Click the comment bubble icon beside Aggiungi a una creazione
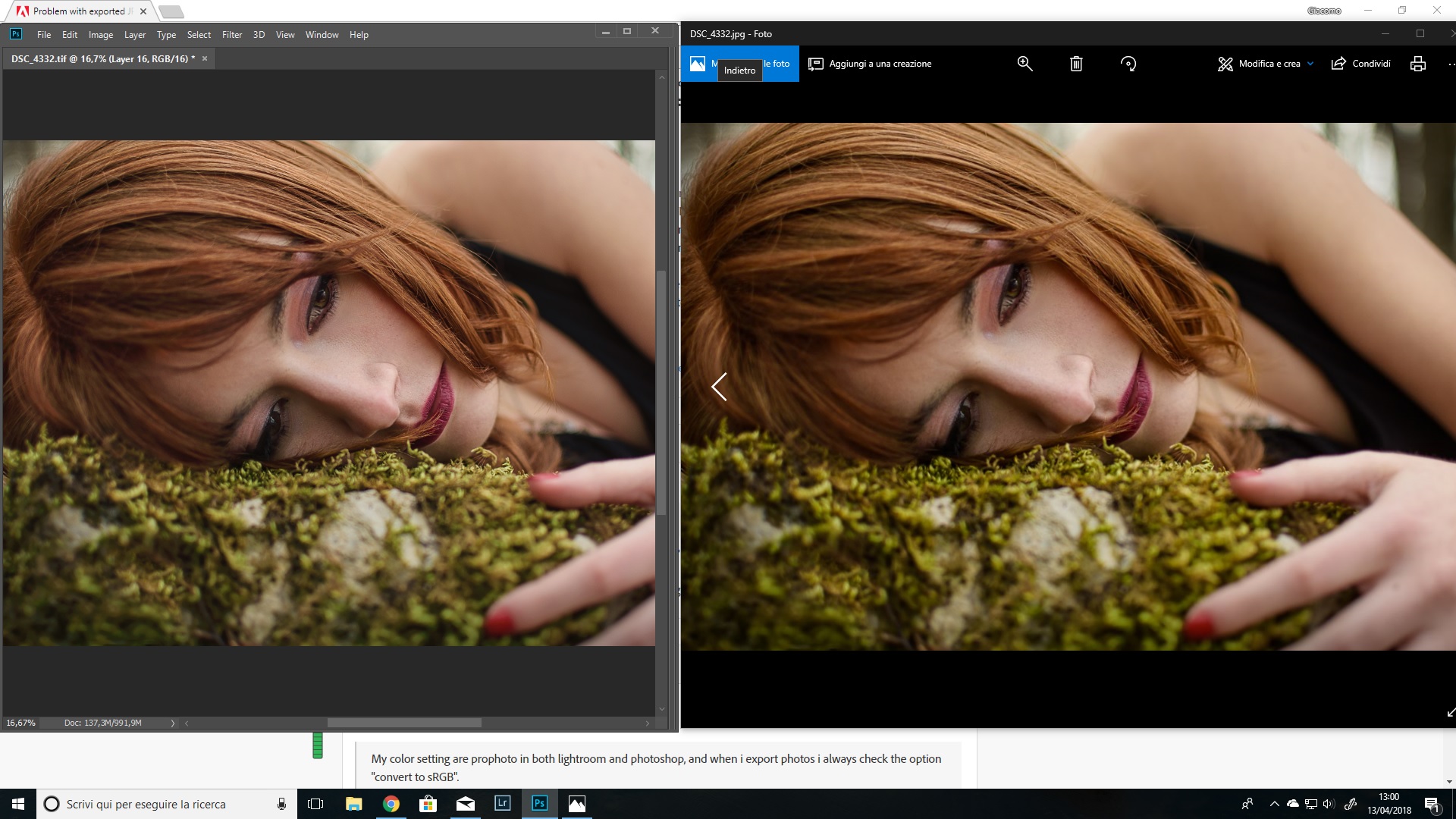The image size is (1456, 819). tap(815, 64)
